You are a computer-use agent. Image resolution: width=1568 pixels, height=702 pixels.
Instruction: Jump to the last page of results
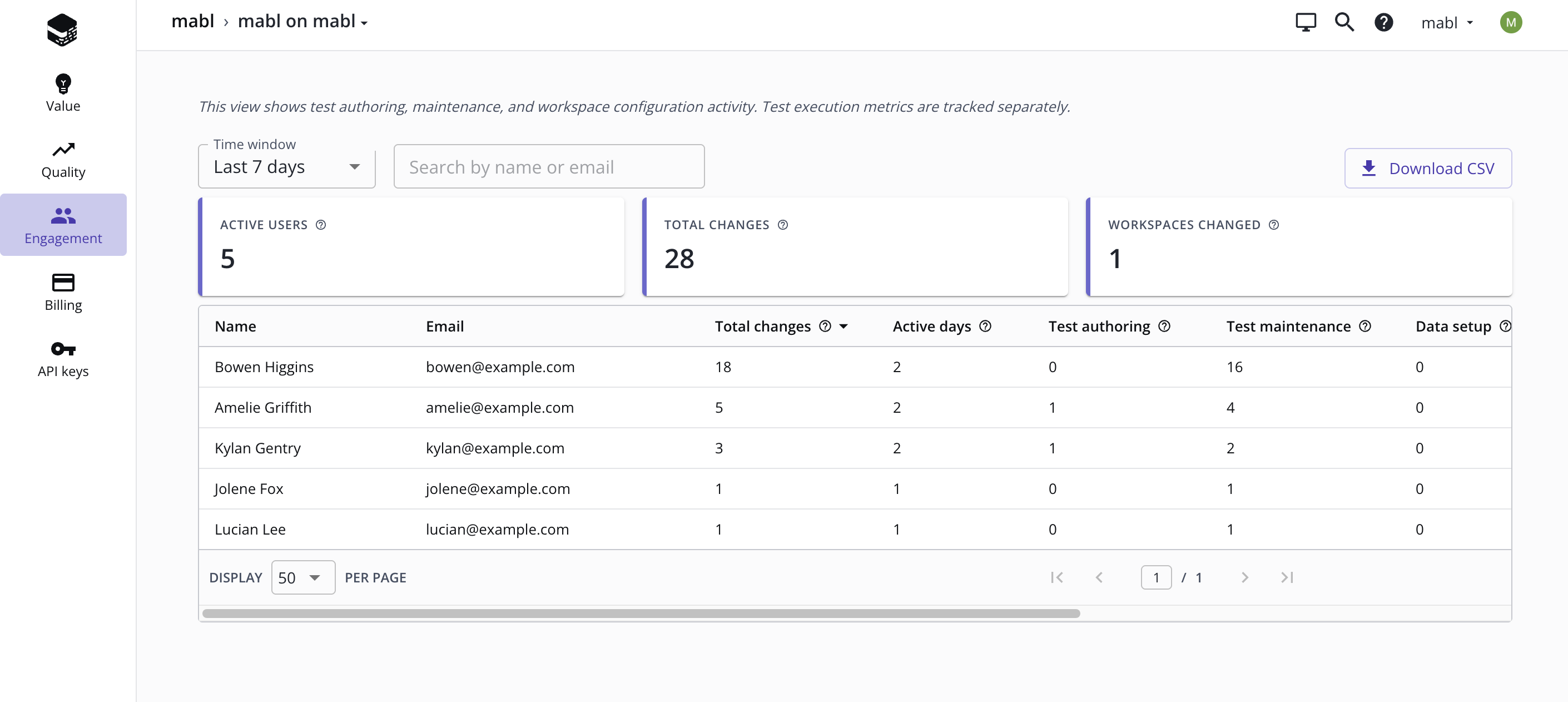click(1287, 577)
